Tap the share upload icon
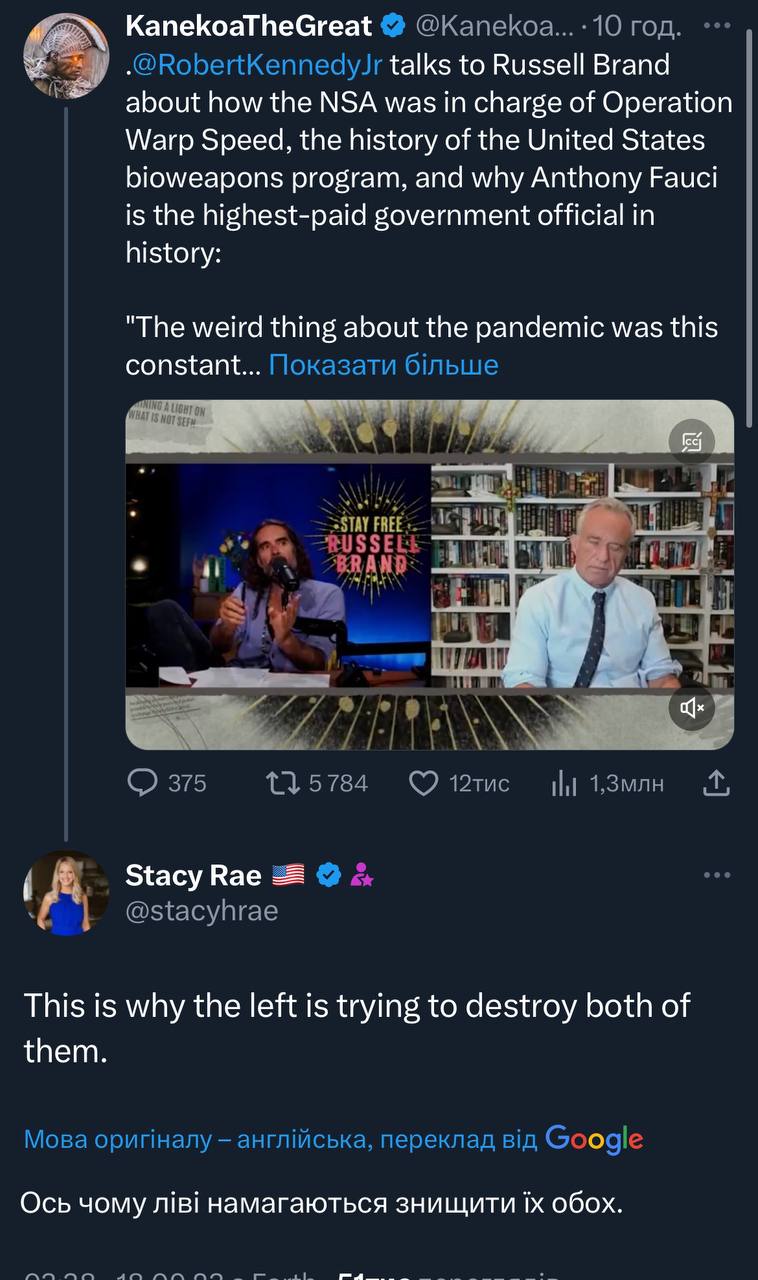758x1280 pixels. click(x=716, y=783)
